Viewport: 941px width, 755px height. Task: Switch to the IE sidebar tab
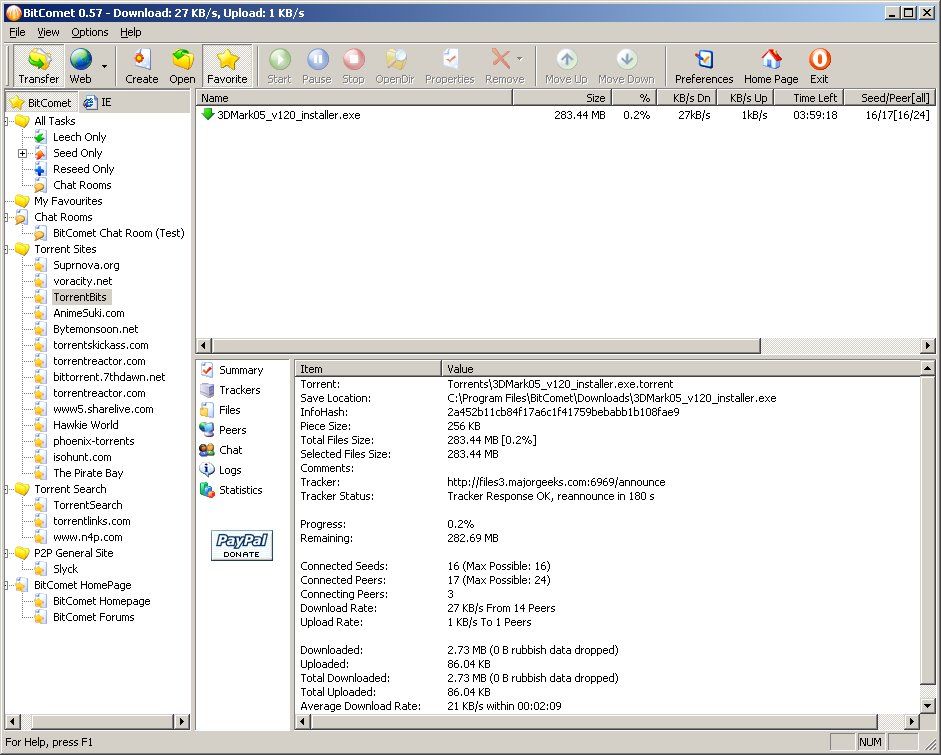(98, 102)
